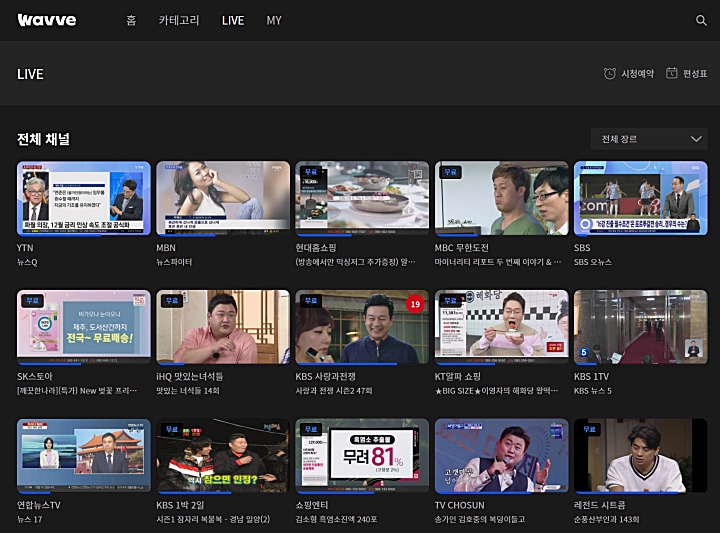Click the YTN channel name
Viewport: 720px width, 533px height.
click(x=25, y=248)
